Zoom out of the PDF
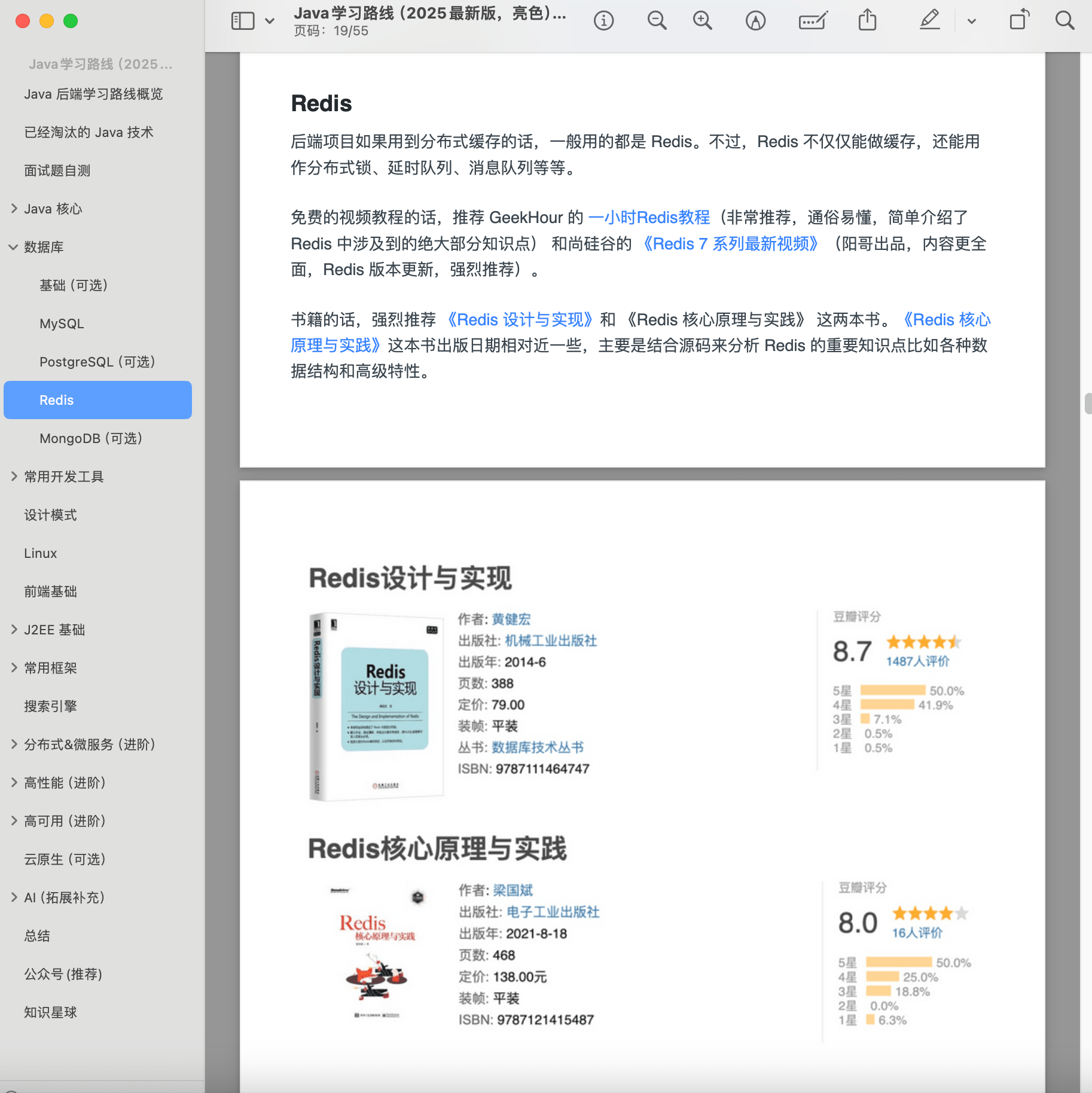The image size is (1092, 1093). coord(656,20)
